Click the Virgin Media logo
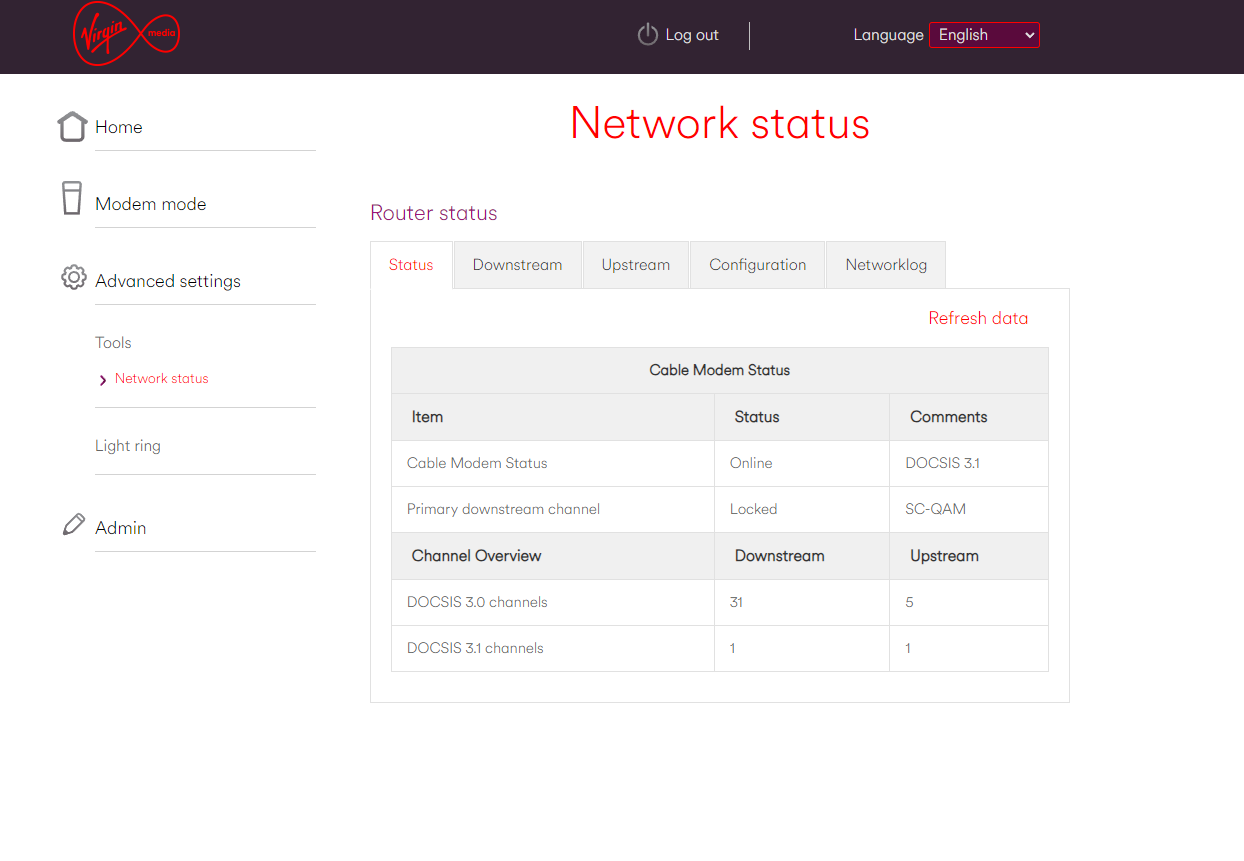 pos(125,34)
